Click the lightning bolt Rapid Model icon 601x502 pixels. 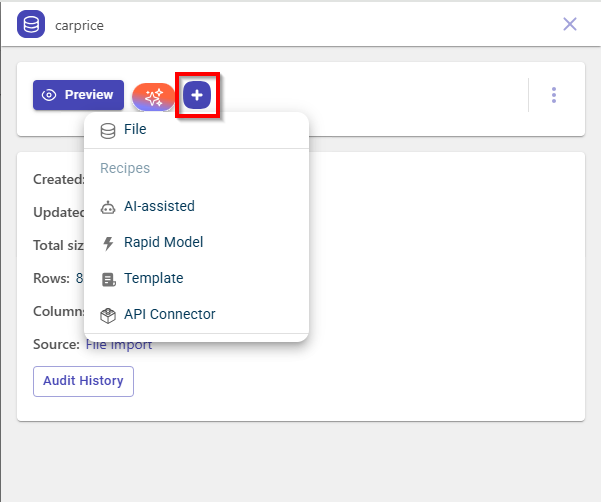108,243
